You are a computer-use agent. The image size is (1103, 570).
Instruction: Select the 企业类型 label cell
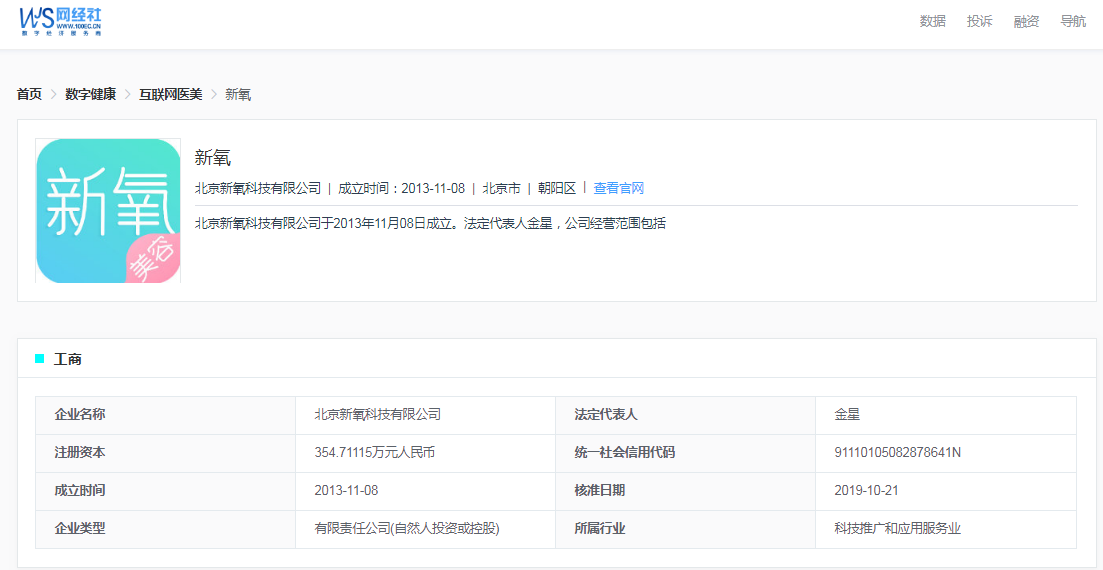coord(165,529)
